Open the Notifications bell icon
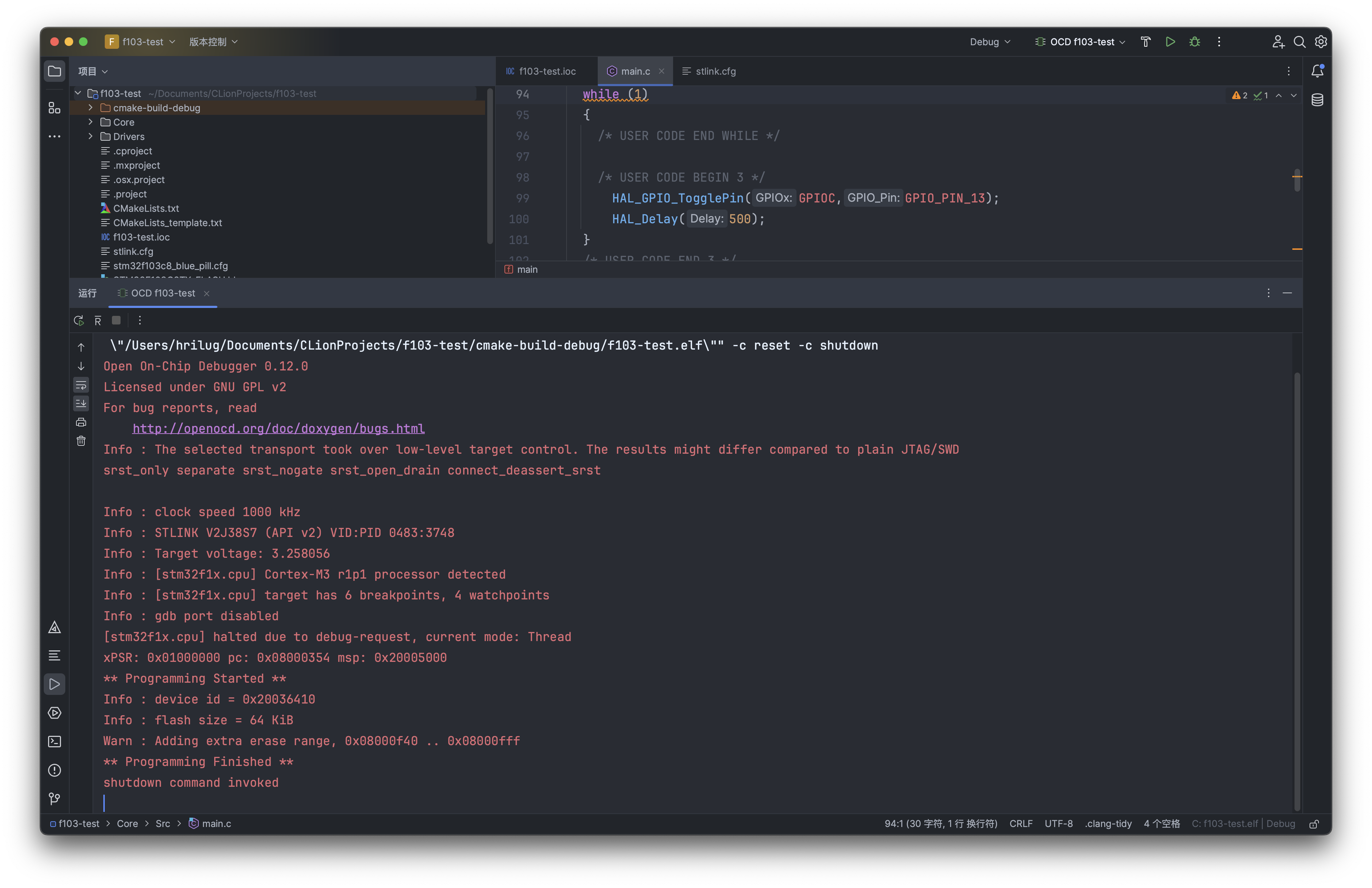Screen dimensions: 1372x888 1317,71
